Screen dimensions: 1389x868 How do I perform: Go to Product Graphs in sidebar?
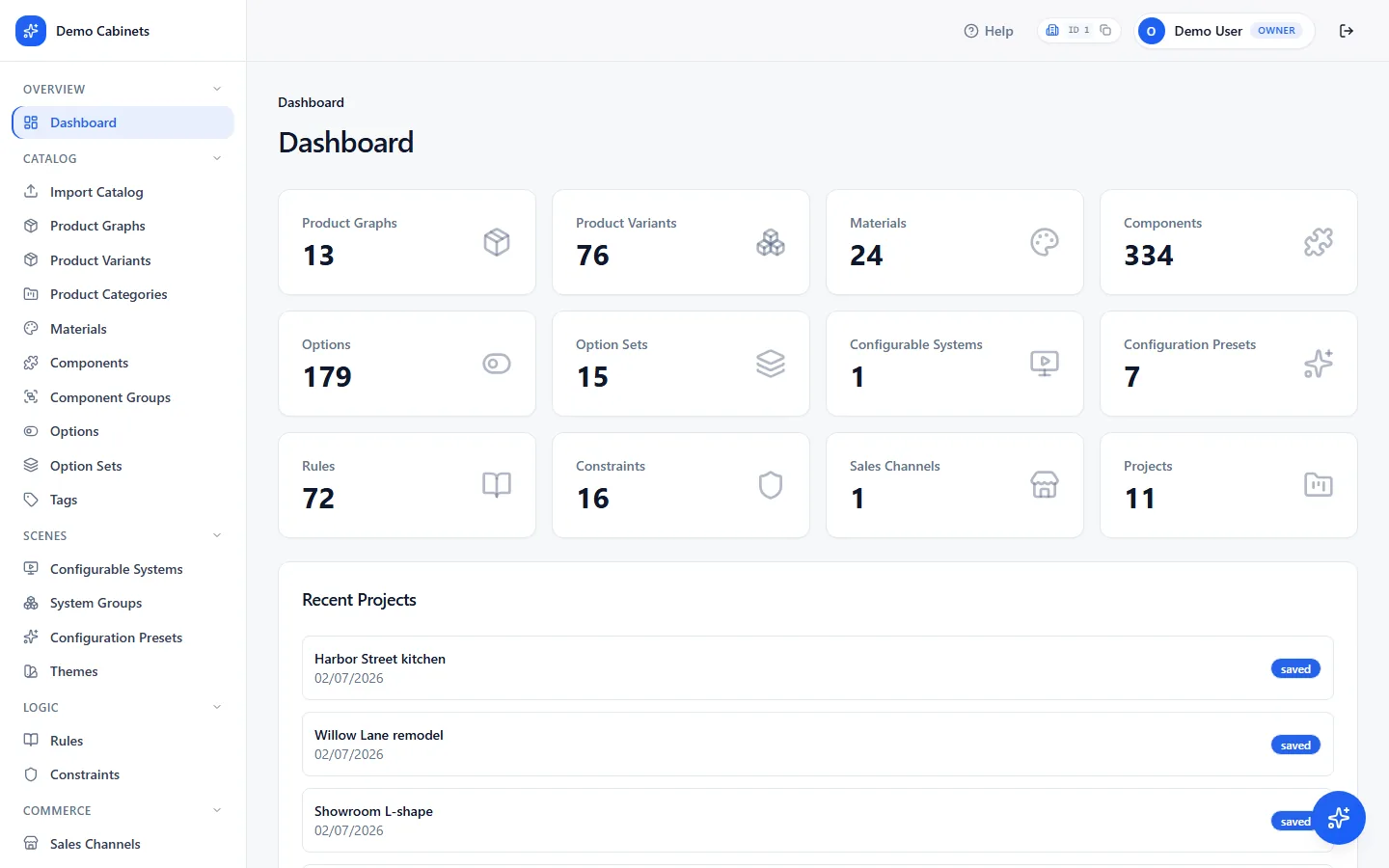click(x=123, y=226)
